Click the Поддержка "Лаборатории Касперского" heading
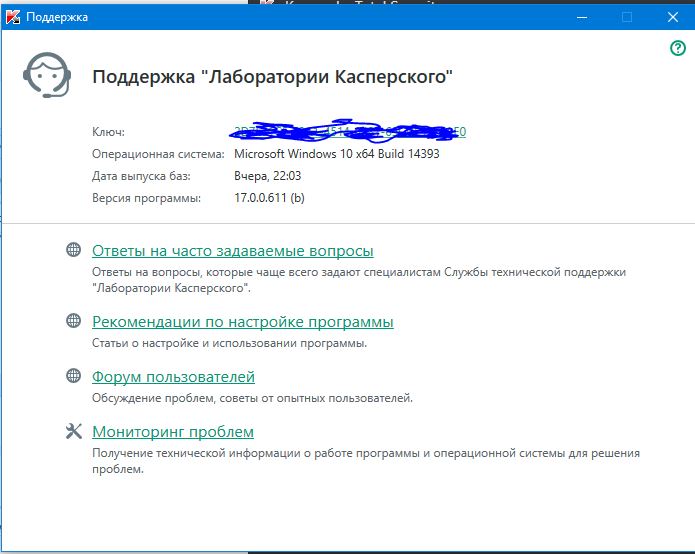This screenshot has height=554, width=695. 273,77
